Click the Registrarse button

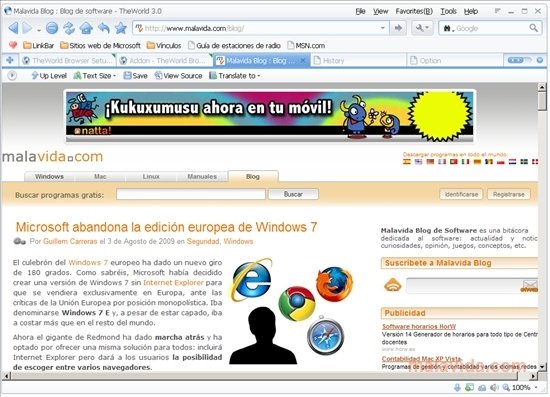coord(509,194)
